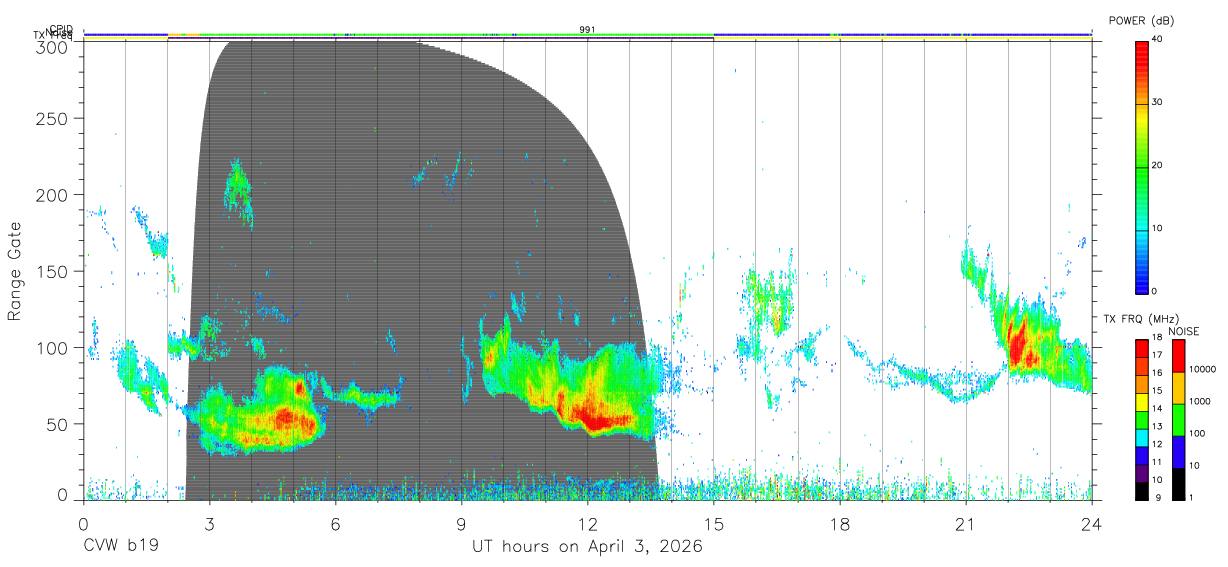Select the red 17–18 MHz TX FRQ swatch
Screen dimensions: 1228x567
(x=1142, y=348)
